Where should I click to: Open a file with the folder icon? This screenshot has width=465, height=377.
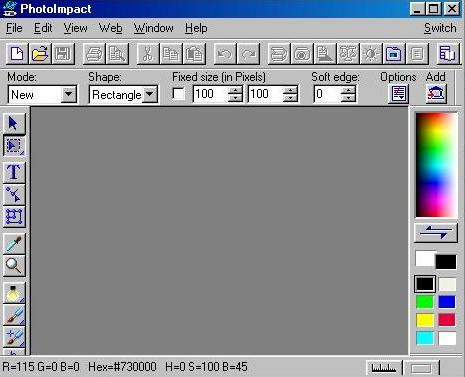[40, 54]
